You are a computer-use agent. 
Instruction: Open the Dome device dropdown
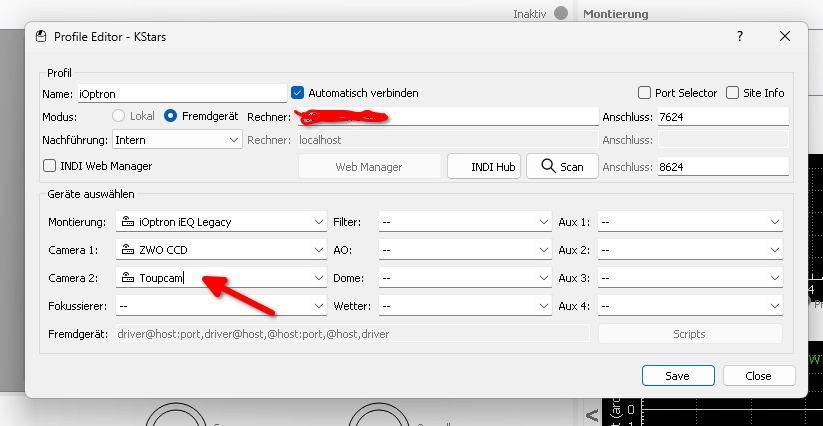coord(465,278)
